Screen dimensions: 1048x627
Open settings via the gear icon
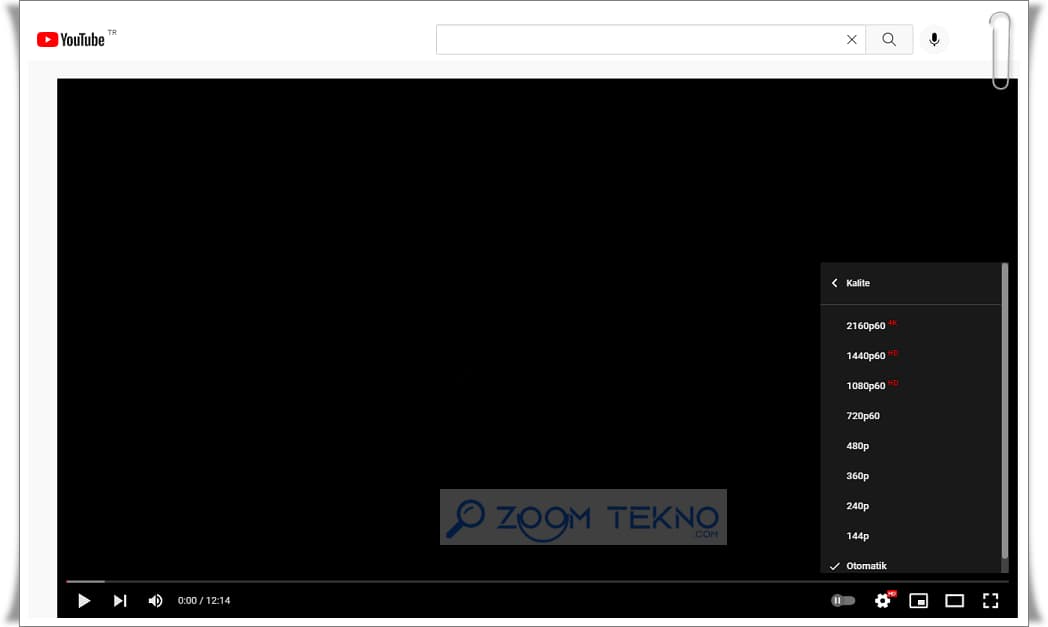(x=882, y=601)
